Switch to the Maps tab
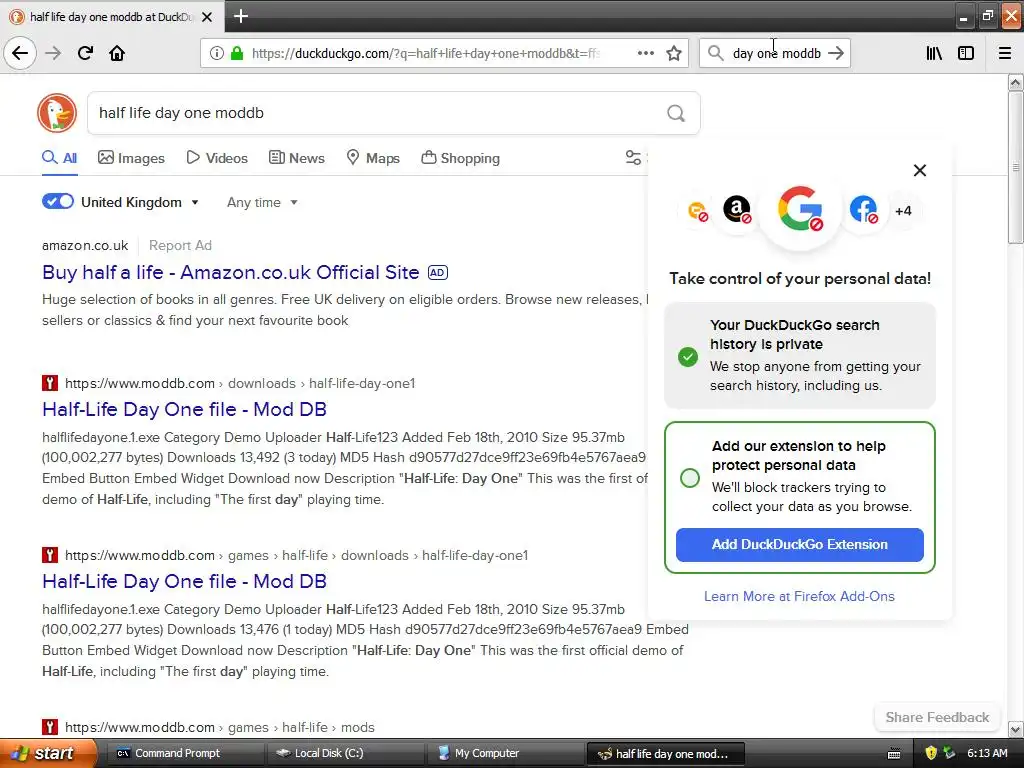 373,157
